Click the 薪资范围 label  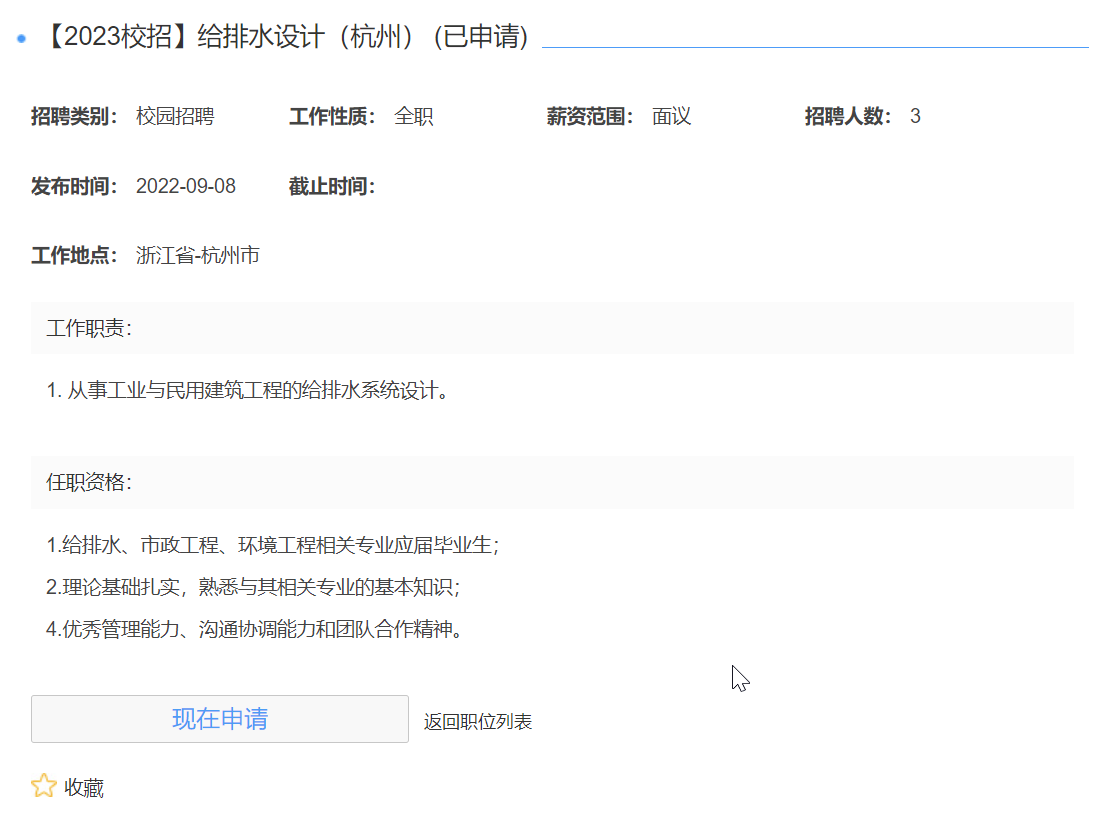click(x=590, y=116)
